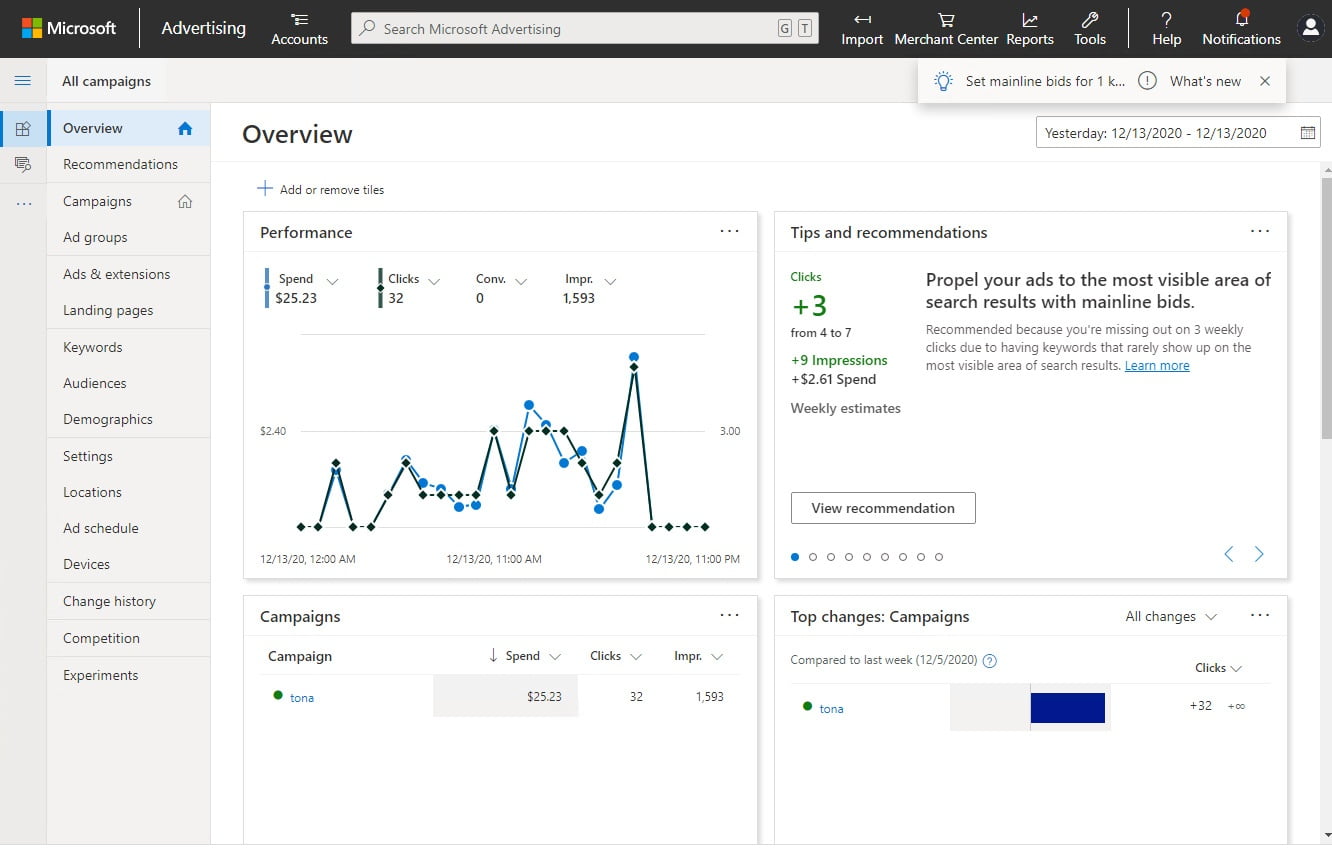Open the date range picker
The height and width of the screenshot is (851, 1332).
[1178, 133]
